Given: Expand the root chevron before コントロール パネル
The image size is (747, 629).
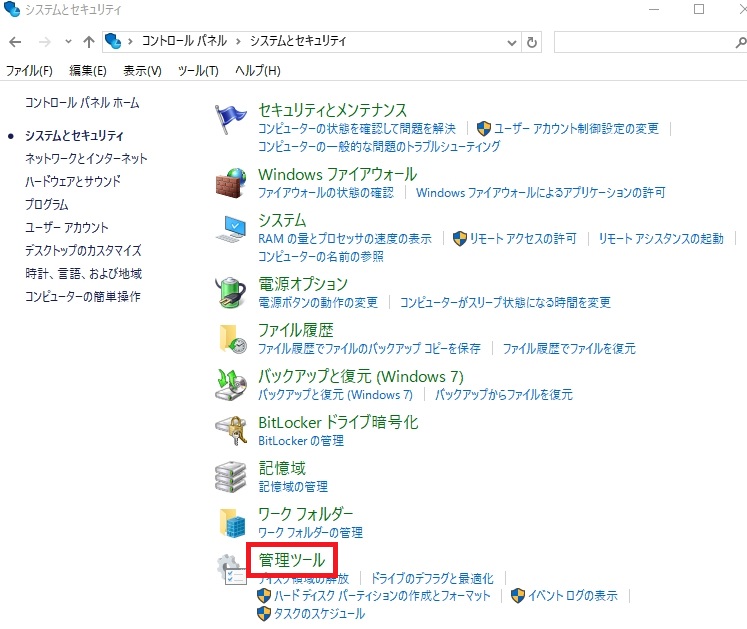Looking at the screenshot, I should pyautogui.click(x=130, y=42).
